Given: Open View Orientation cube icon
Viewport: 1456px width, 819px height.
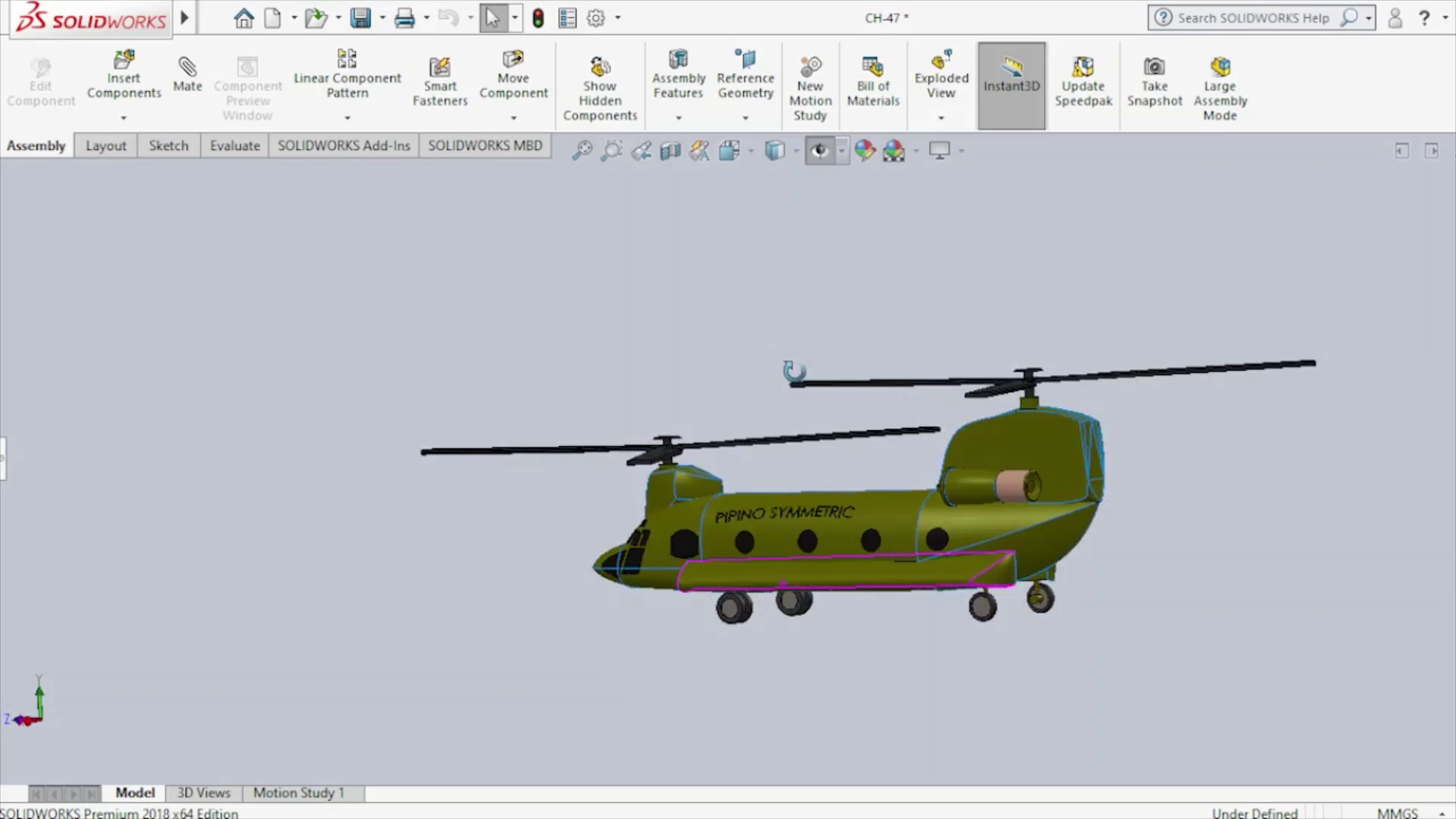Looking at the screenshot, I should (x=729, y=150).
